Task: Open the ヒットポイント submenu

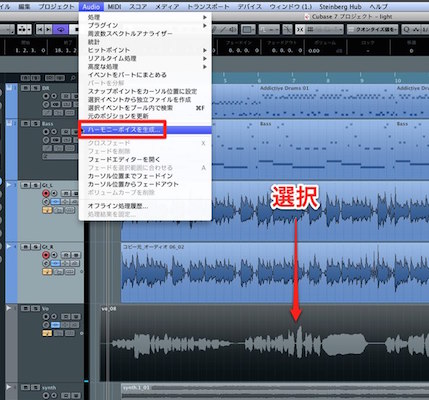Action: click(145, 50)
